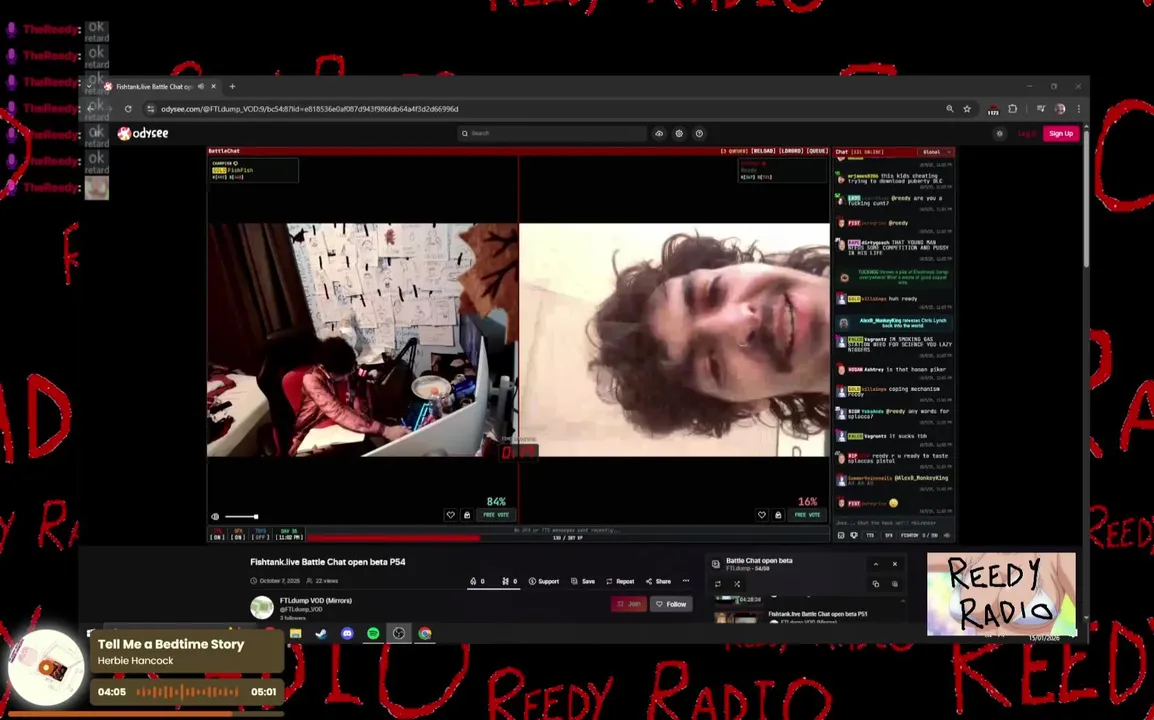
Task: Mute the player volume speaker icon
Action: tap(215, 517)
